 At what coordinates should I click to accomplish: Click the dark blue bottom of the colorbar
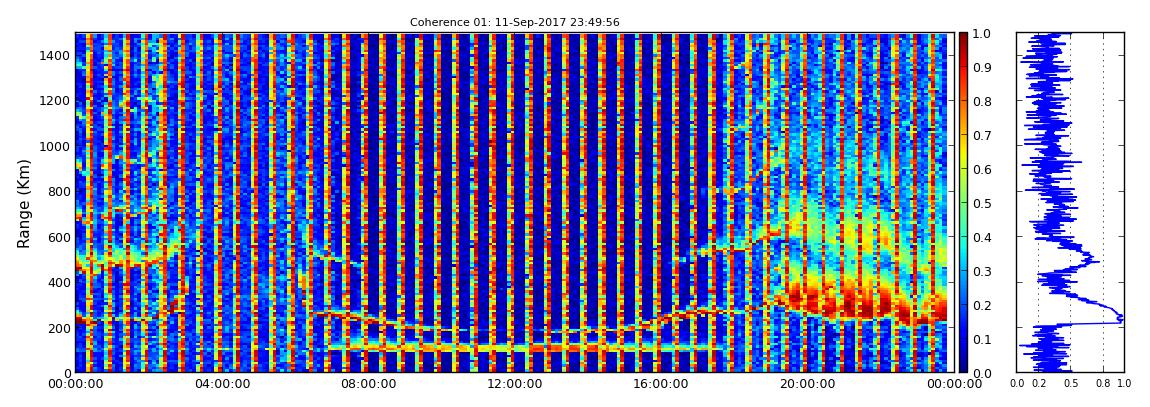(x=963, y=367)
